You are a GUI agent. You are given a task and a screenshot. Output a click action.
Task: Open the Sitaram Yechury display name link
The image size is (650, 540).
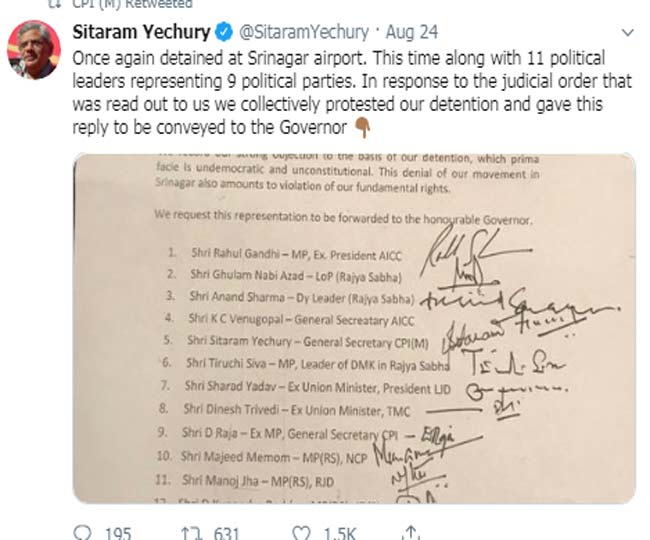tap(139, 32)
